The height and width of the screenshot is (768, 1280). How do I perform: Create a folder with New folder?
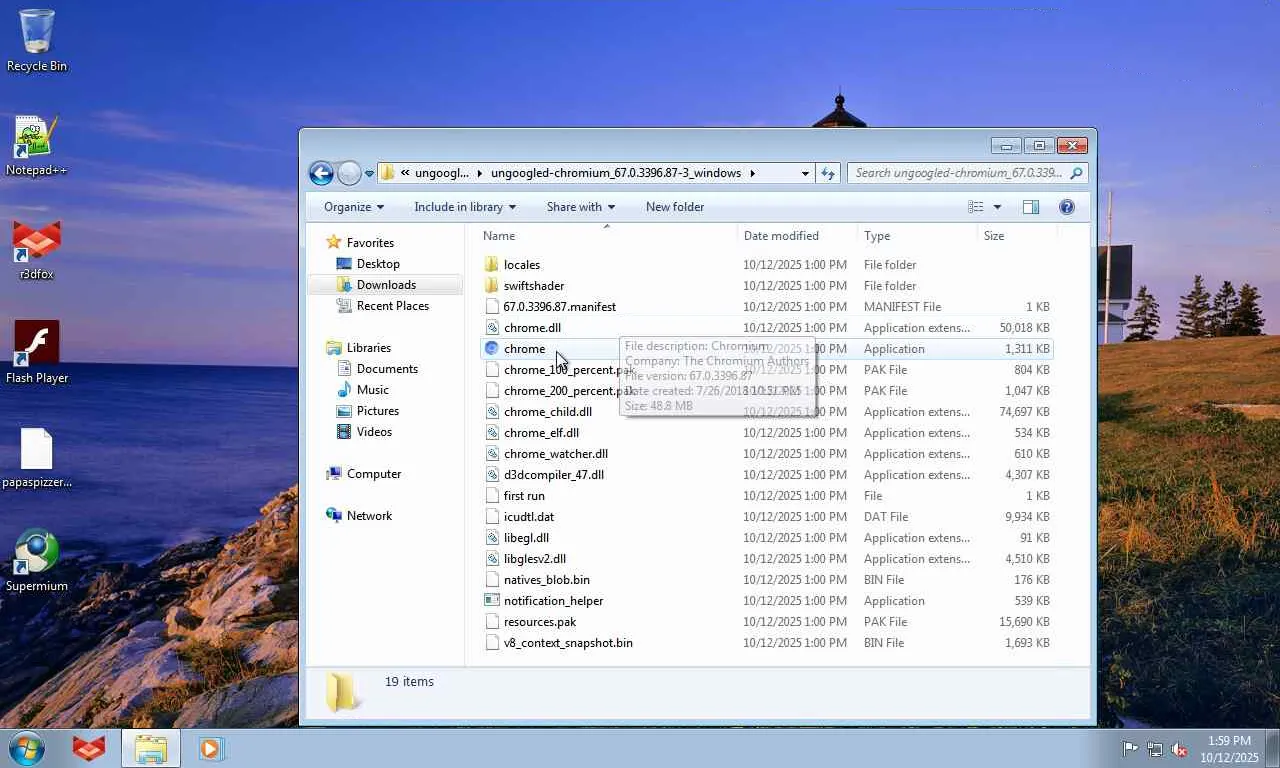[675, 207]
